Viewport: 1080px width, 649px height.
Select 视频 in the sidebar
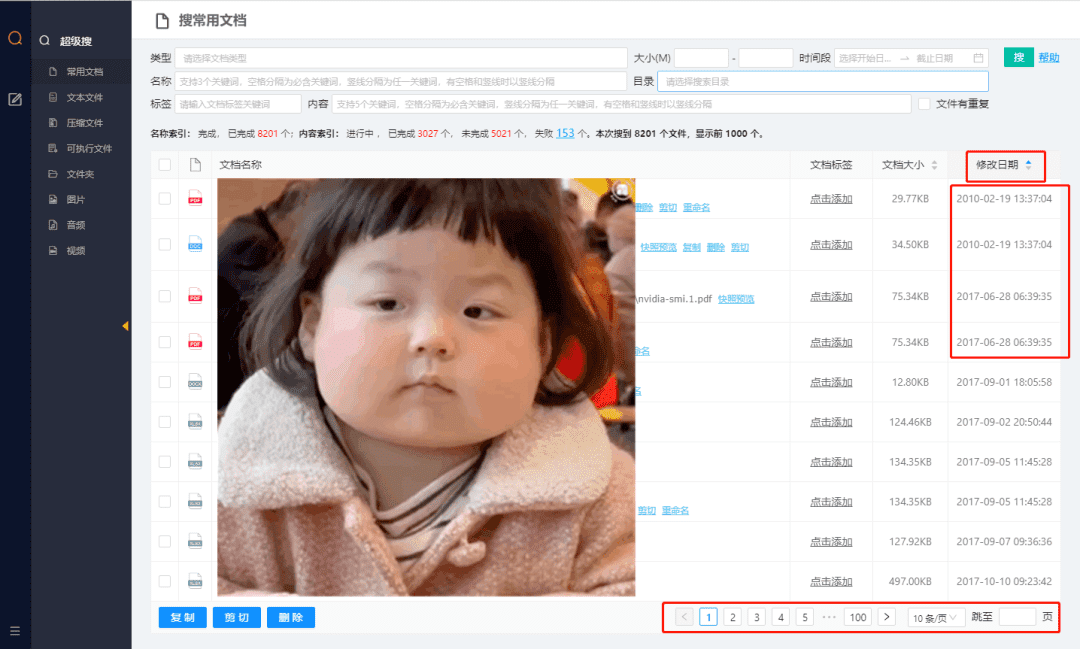(x=81, y=250)
